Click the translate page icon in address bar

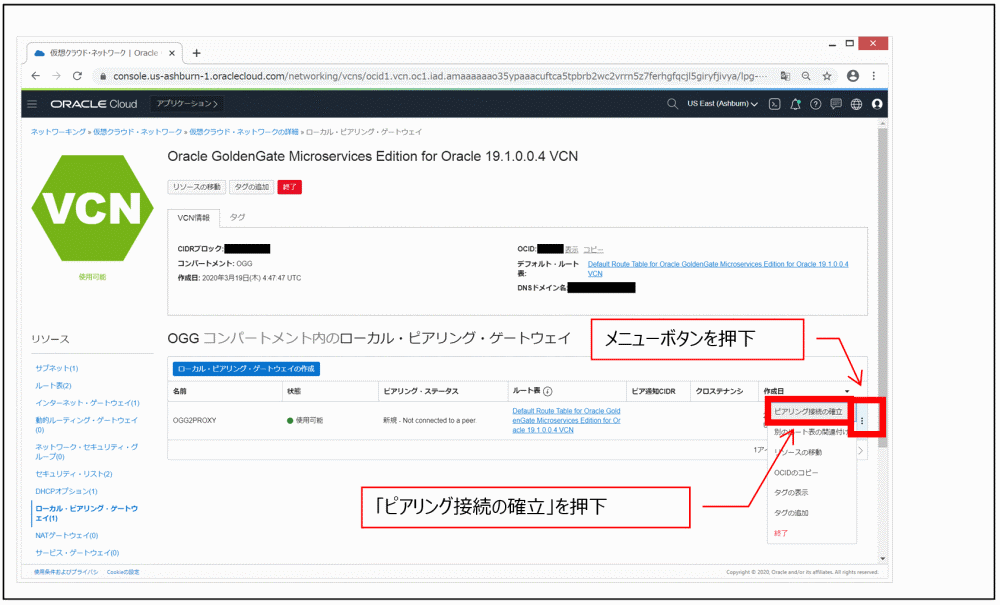pyautogui.click(x=785, y=76)
